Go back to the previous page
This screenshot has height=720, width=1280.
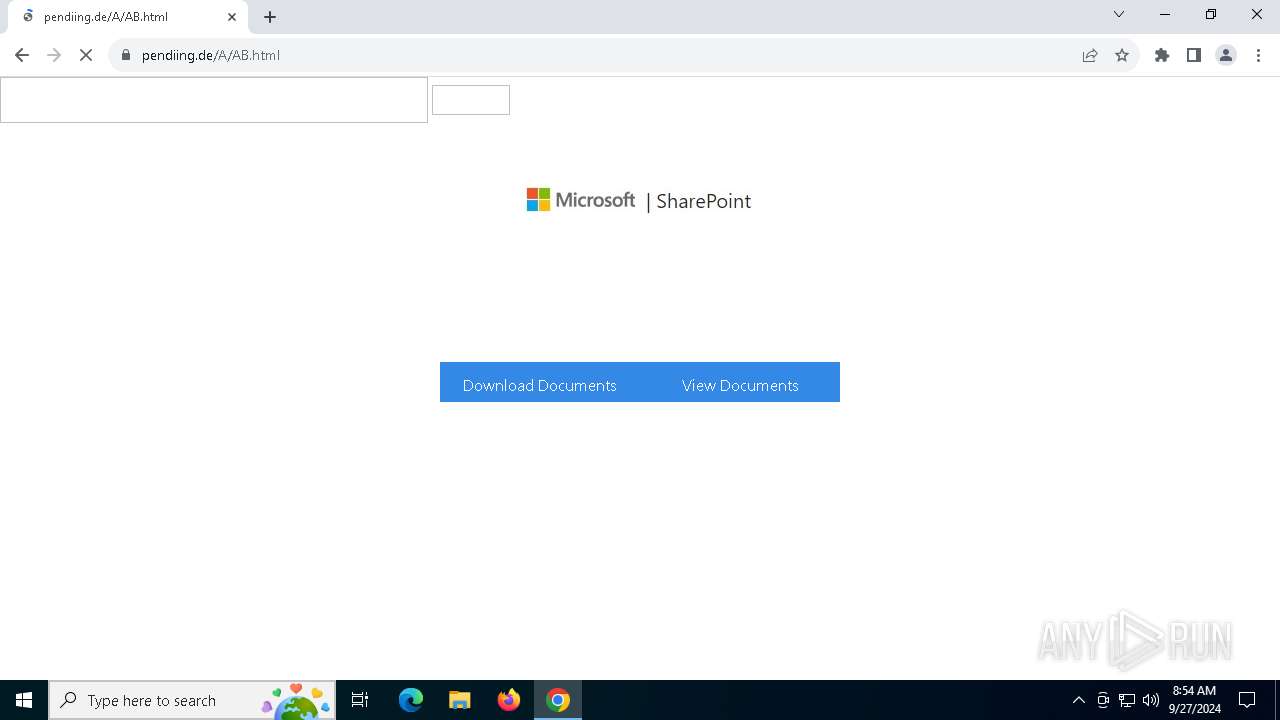pyautogui.click(x=22, y=55)
